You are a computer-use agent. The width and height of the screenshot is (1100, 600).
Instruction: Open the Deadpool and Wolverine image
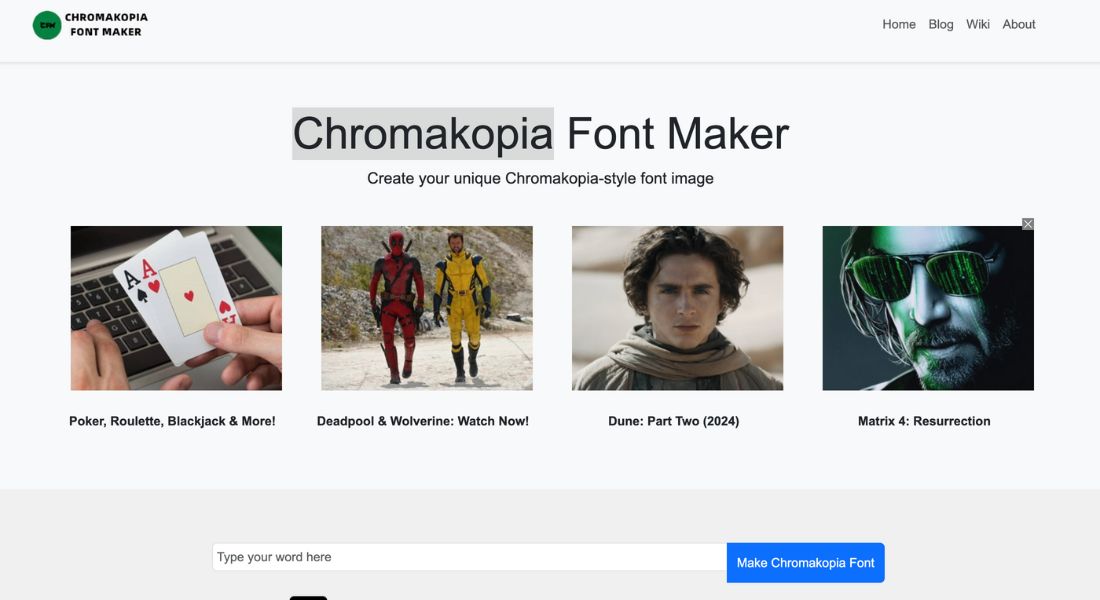427,308
